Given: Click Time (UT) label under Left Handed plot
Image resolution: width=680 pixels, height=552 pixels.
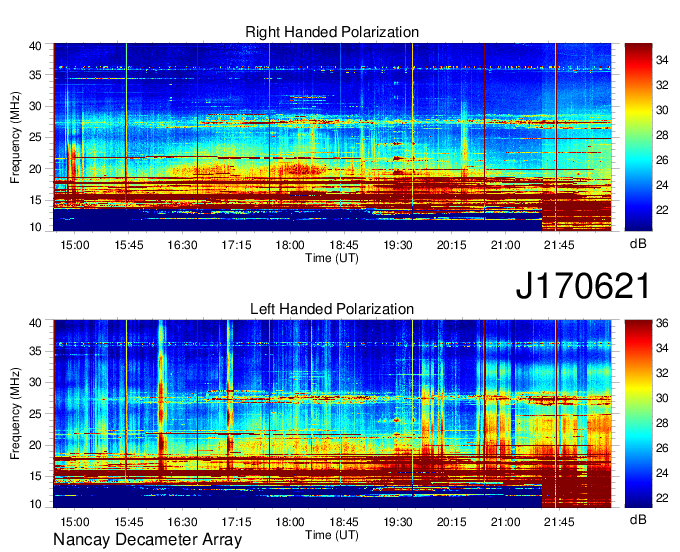Looking at the screenshot, I should point(332,535).
